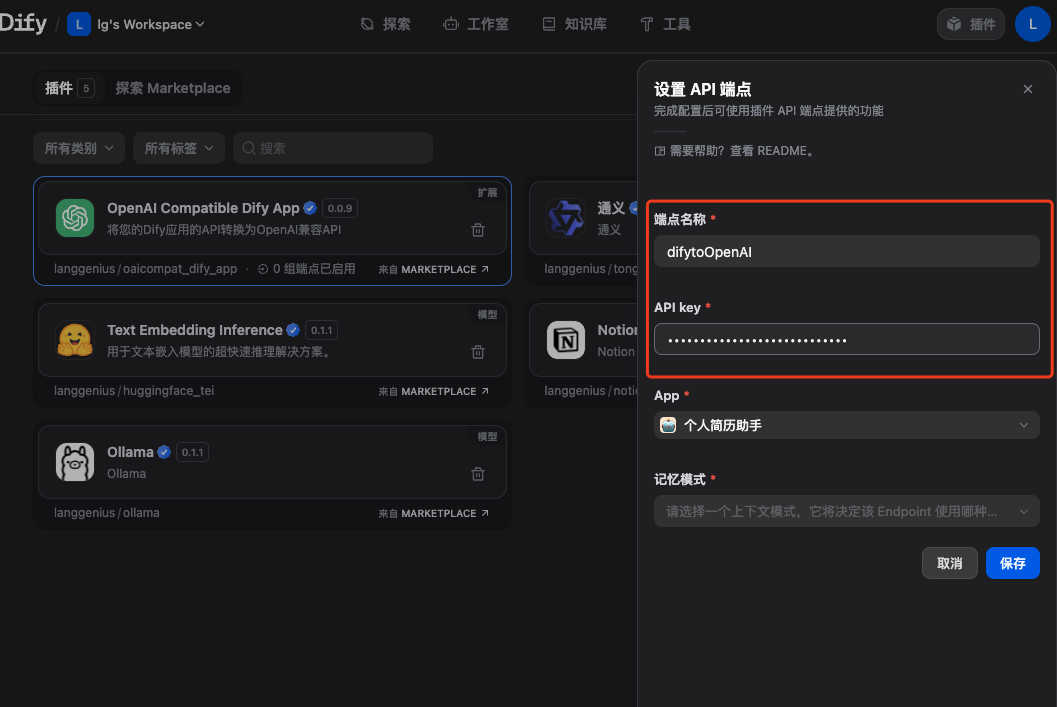Open the lg's Workspace switcher
This screenshot has width=1057, height=707.
coord(151,25)
